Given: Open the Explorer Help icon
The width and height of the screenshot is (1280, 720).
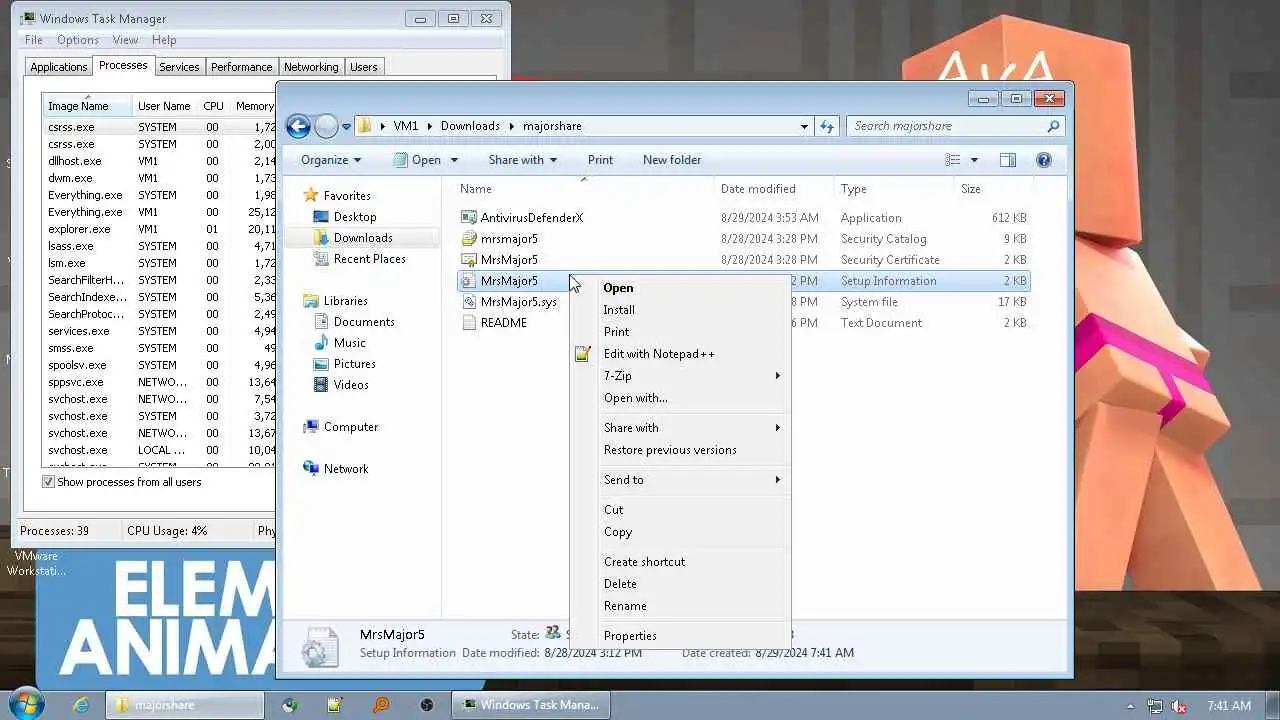Looking at the screenshot, I should pos(1044,160).
